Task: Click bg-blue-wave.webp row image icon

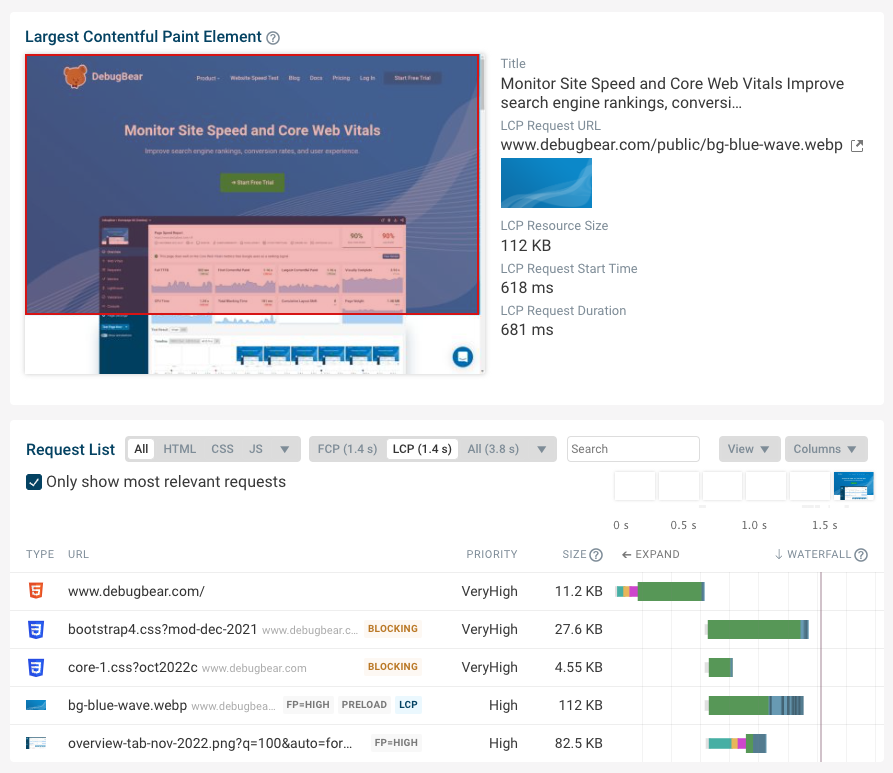Action: coord(36,705)
